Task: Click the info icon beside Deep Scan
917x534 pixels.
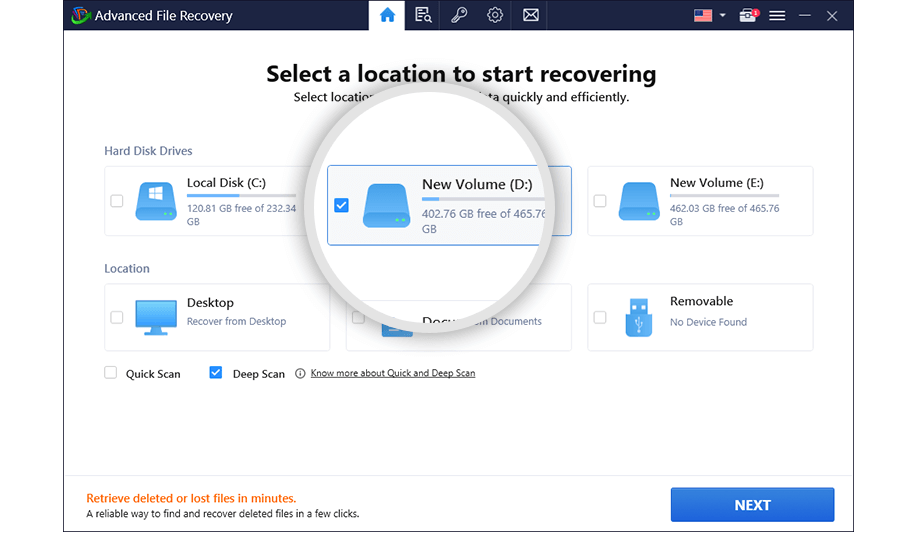Action: pos(297,374)
